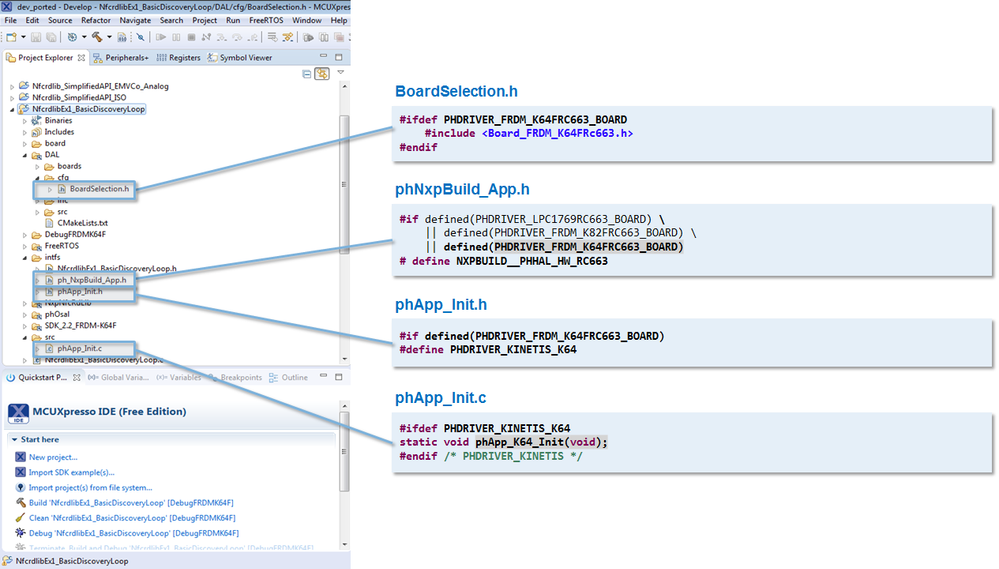The image size is (999, 569).
Task: Open the Refactor menu
Action: pyautogui.click(x=96, y=20)
